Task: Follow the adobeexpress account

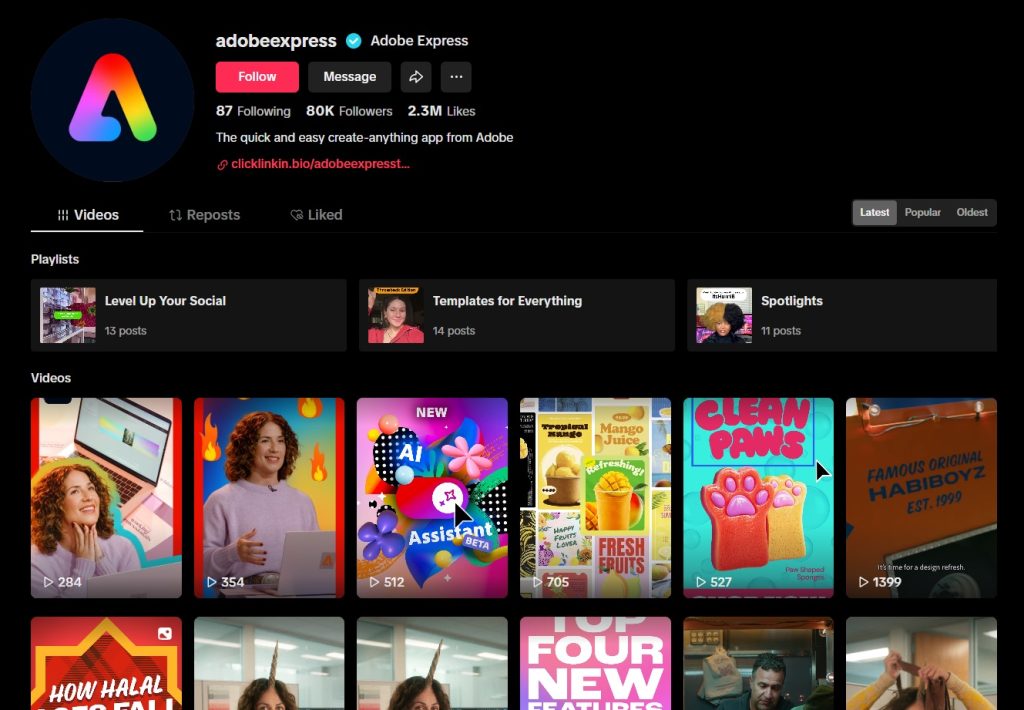Action: coord(257,77)
